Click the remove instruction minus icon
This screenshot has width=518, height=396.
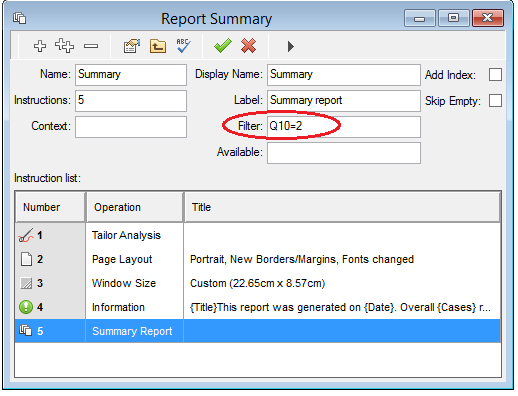(91, 46)
